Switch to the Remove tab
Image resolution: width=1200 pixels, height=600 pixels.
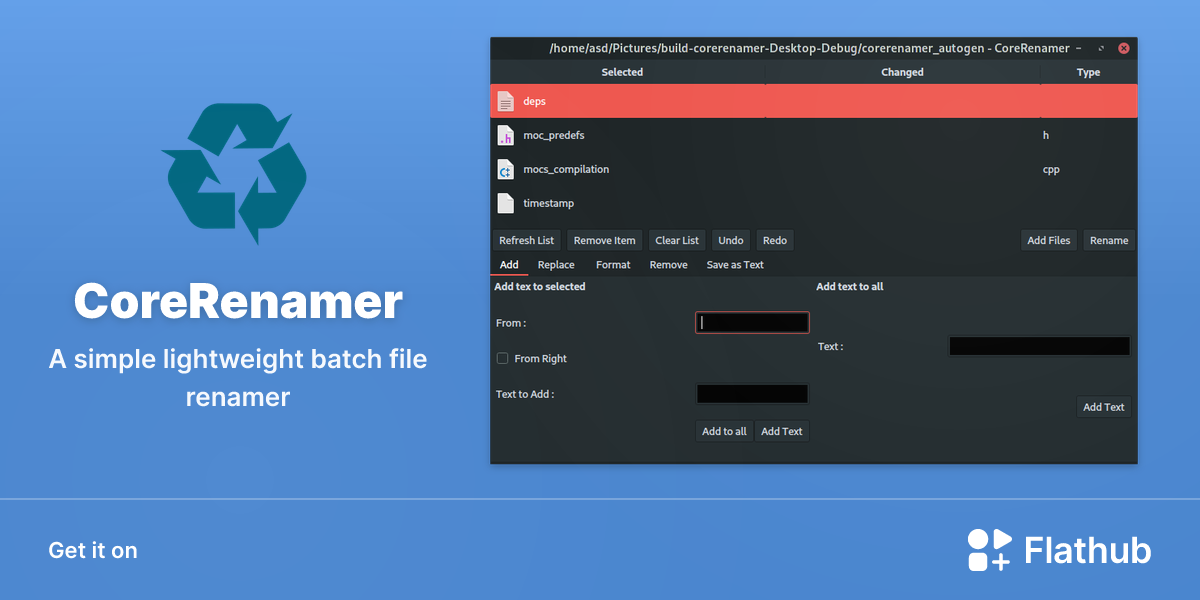tap(668, 265)
